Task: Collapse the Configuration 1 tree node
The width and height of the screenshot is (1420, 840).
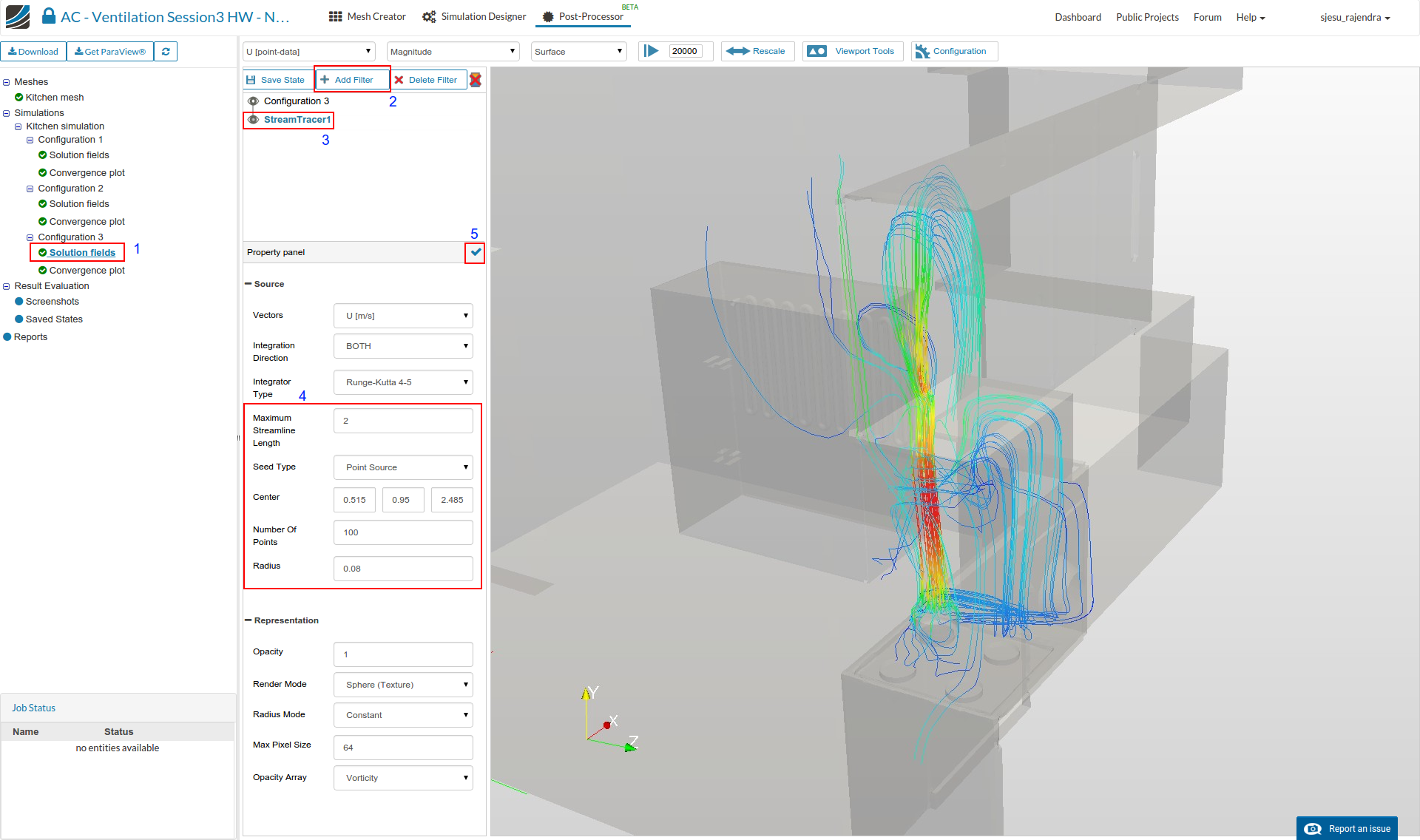Action: pyautogui.click(x=30, y=140)
